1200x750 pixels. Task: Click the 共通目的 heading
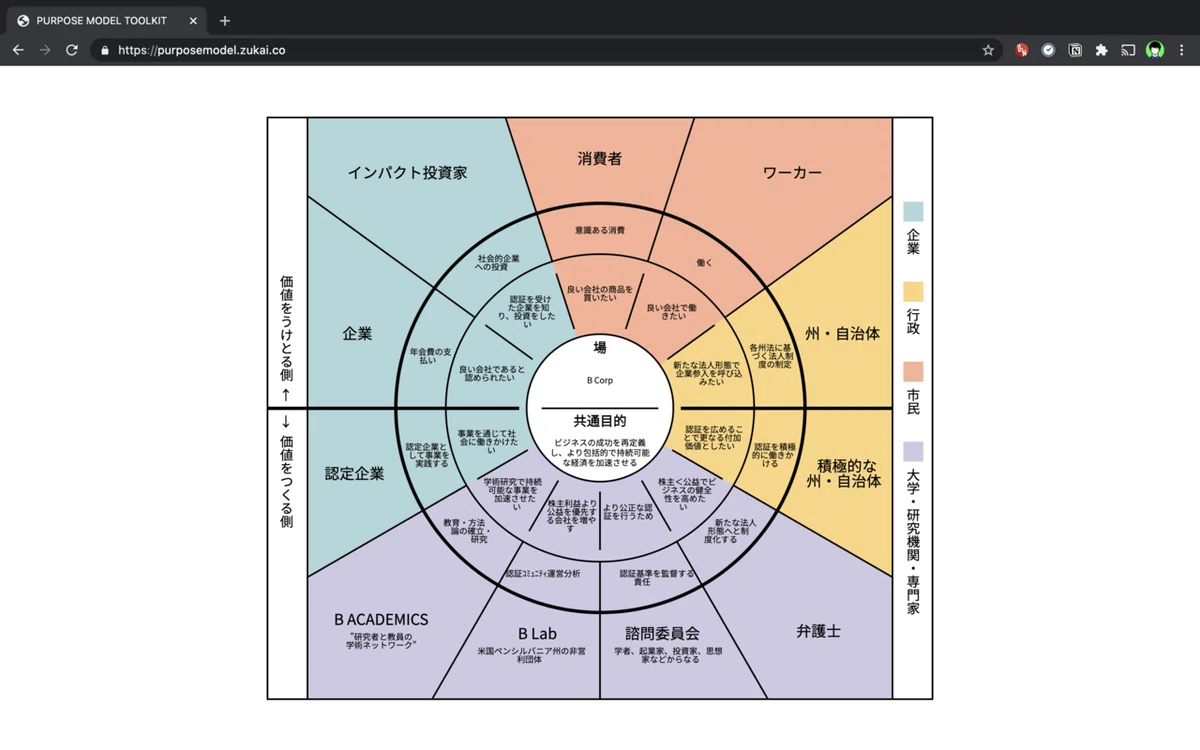pyautogui.click(x=600, y=421)
